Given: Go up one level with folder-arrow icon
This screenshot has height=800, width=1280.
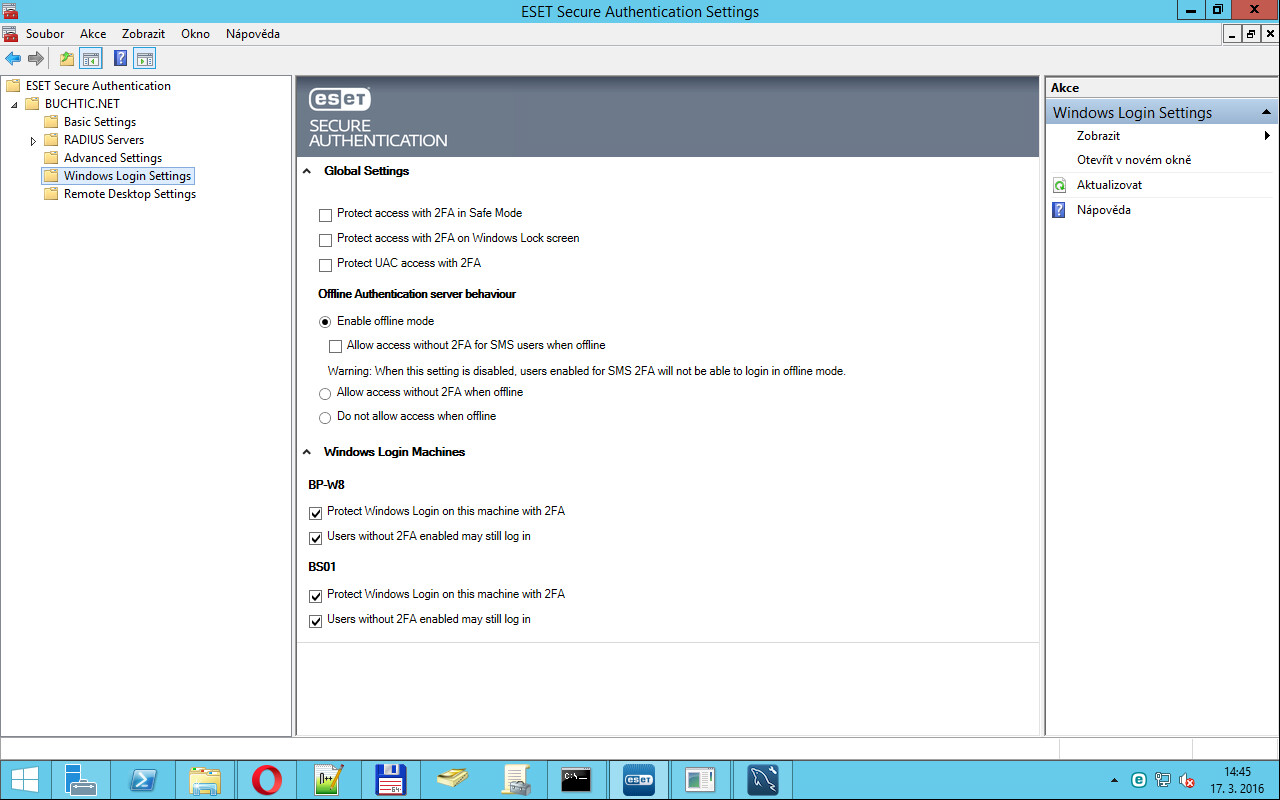Looking at the screenshot, I should click(67, 59).
